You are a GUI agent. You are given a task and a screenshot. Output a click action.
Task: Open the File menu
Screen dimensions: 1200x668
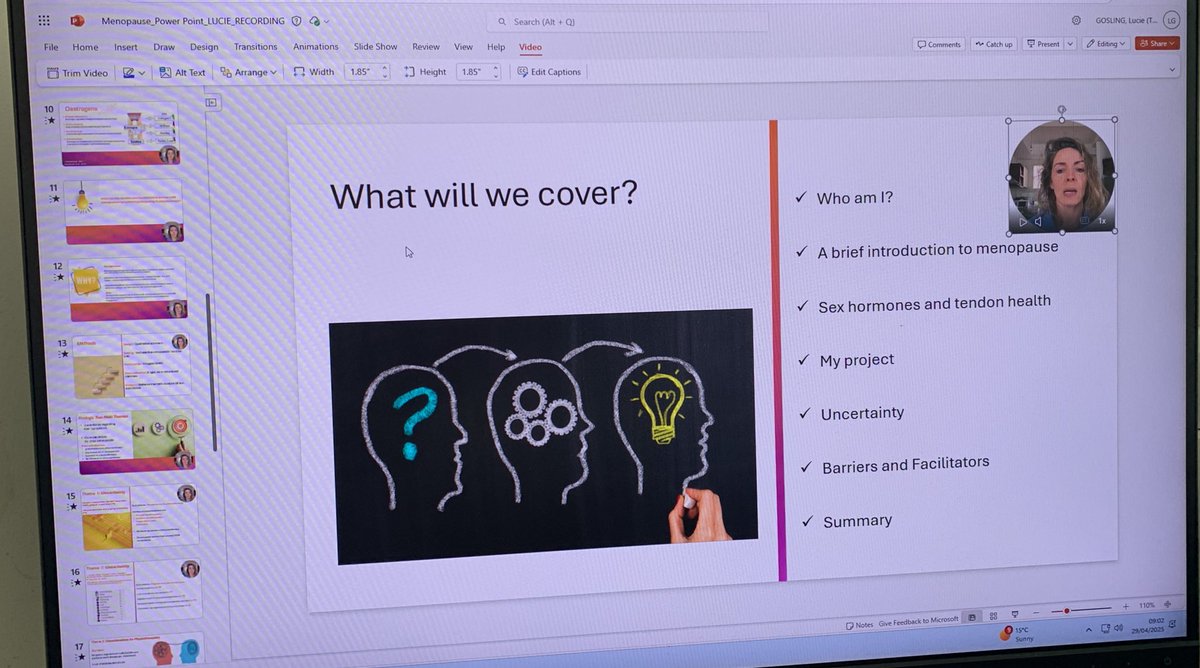coord(50,47)
